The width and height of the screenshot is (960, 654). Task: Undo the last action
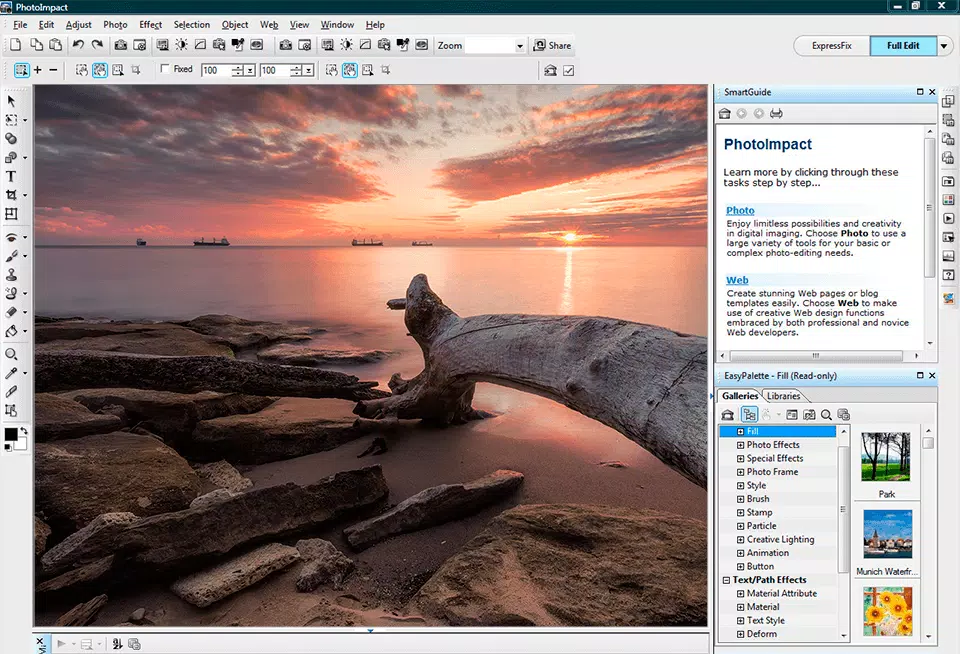click(x=78, y=45)
